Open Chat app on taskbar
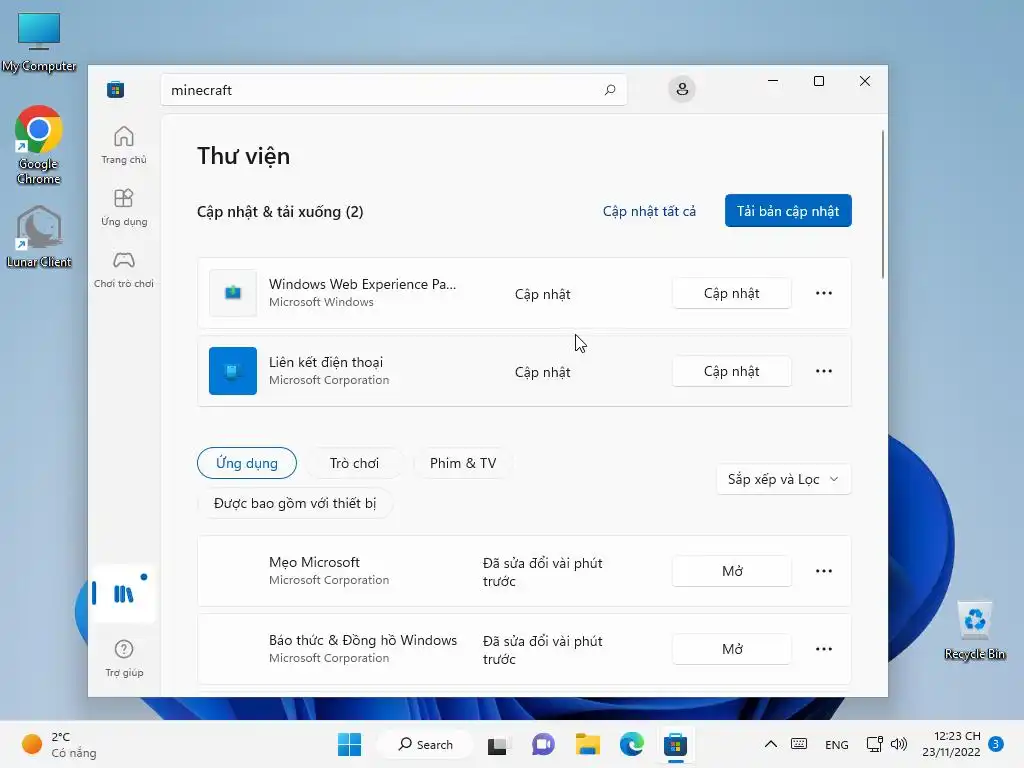 (543, 744)
